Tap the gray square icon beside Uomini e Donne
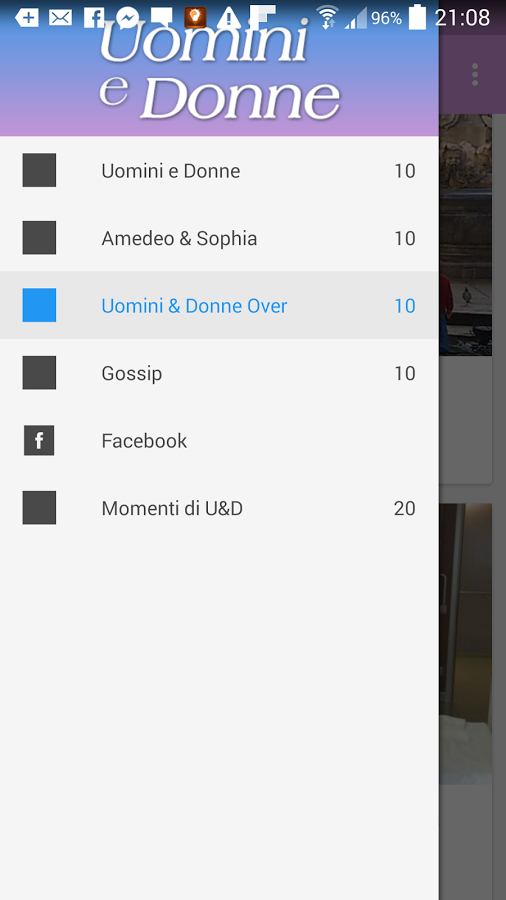This screenshot has width=506, height=900. pyautogui.click(x=39, y=170)
